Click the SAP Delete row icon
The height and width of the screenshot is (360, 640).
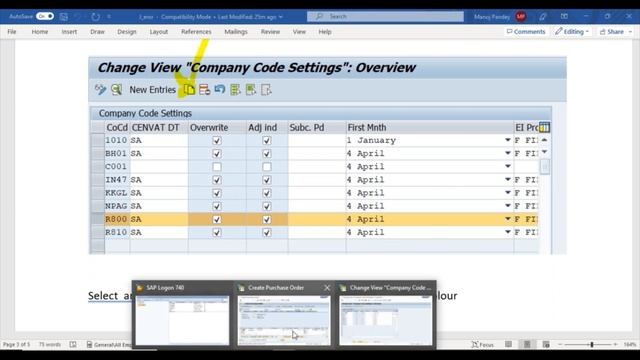coord(204,89)
